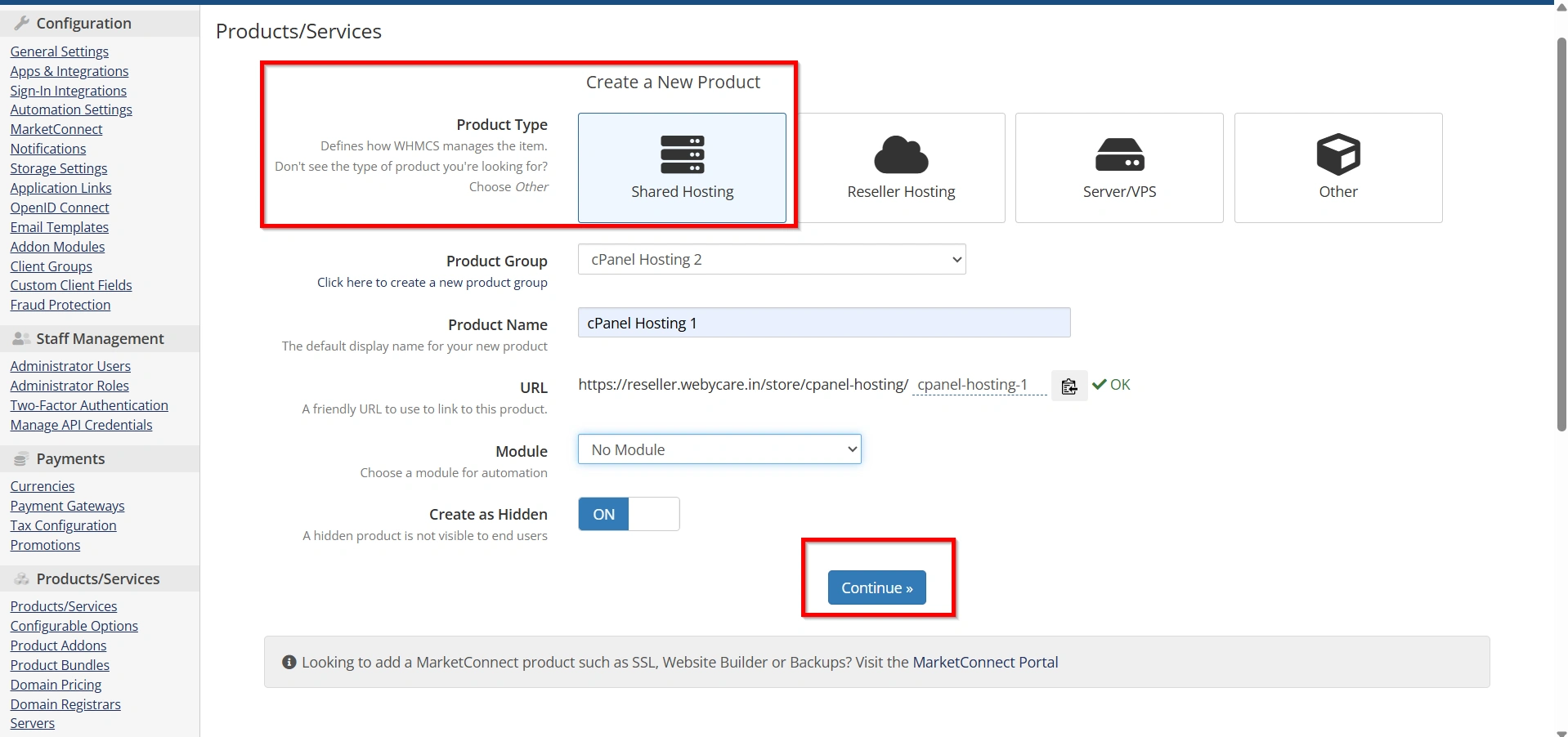Click the Product Group label
This screenshot has width=1568, height=737.
497,261
